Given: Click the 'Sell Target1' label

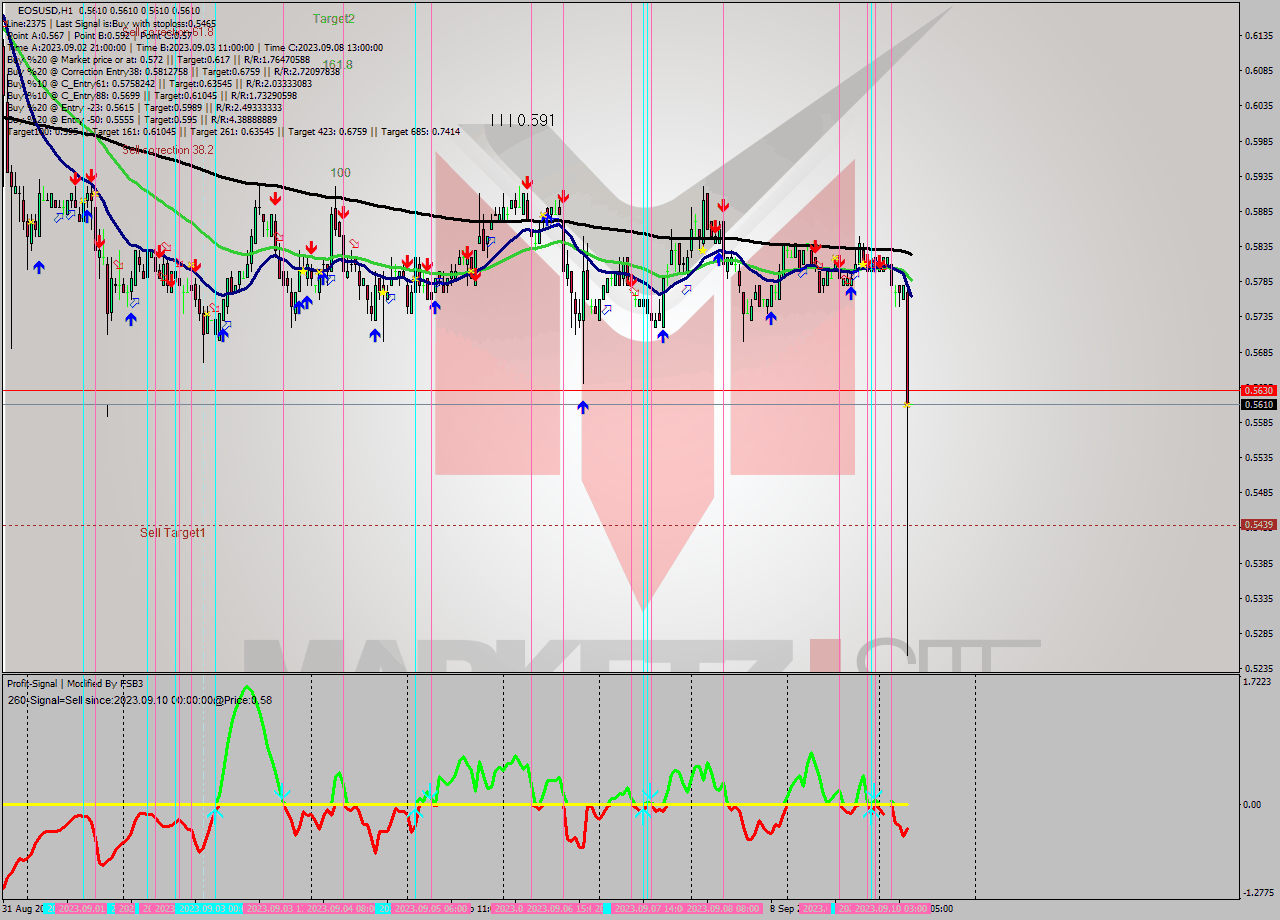Looking at the screenshot, I should (x=172, y=533).
